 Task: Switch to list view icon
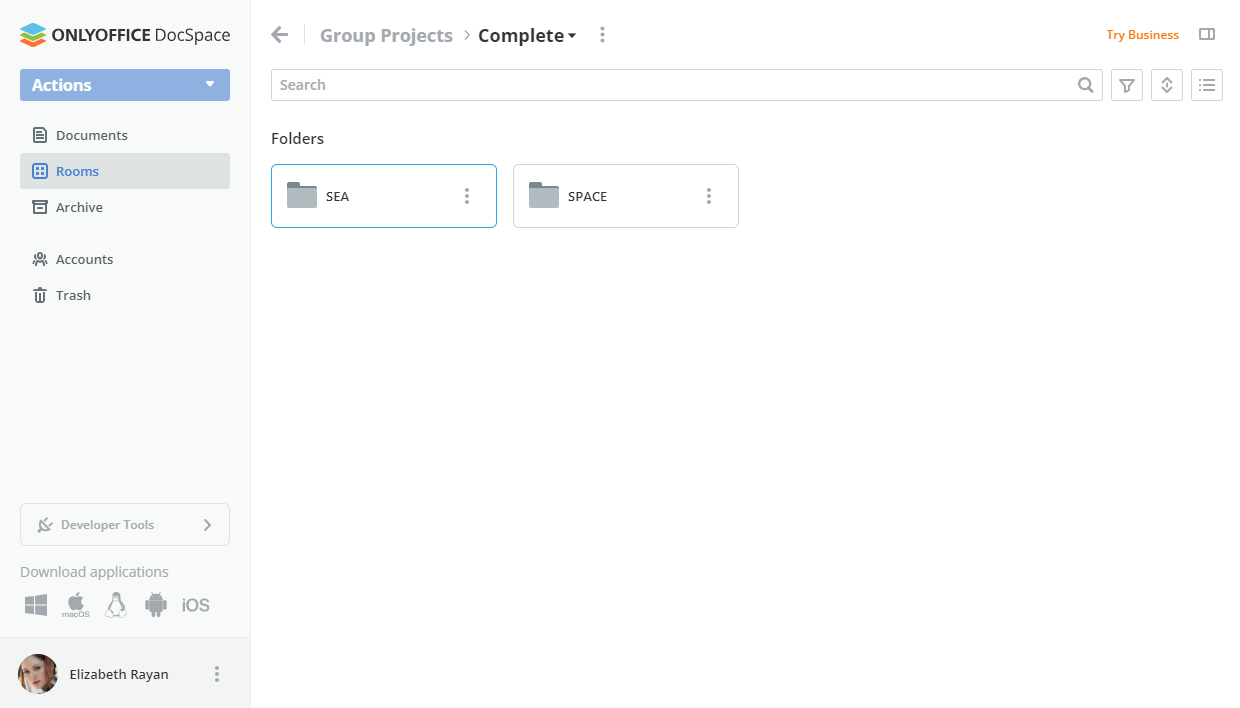[1207, 85]
